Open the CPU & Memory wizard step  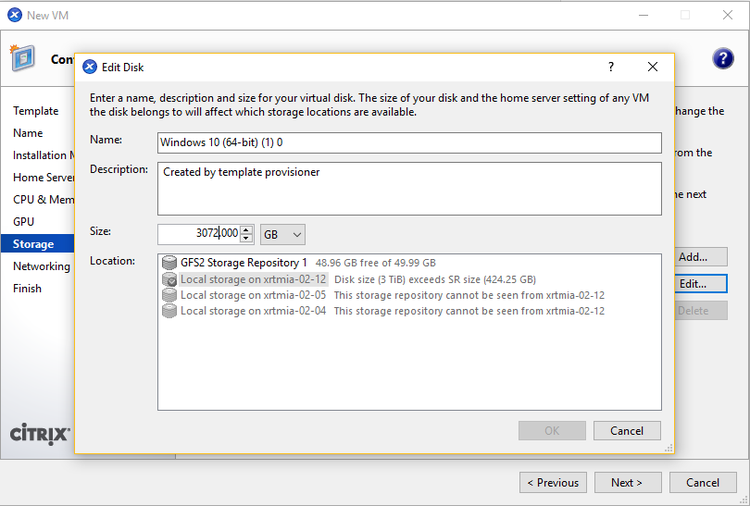pyautogui.click(x=43, y=199)
